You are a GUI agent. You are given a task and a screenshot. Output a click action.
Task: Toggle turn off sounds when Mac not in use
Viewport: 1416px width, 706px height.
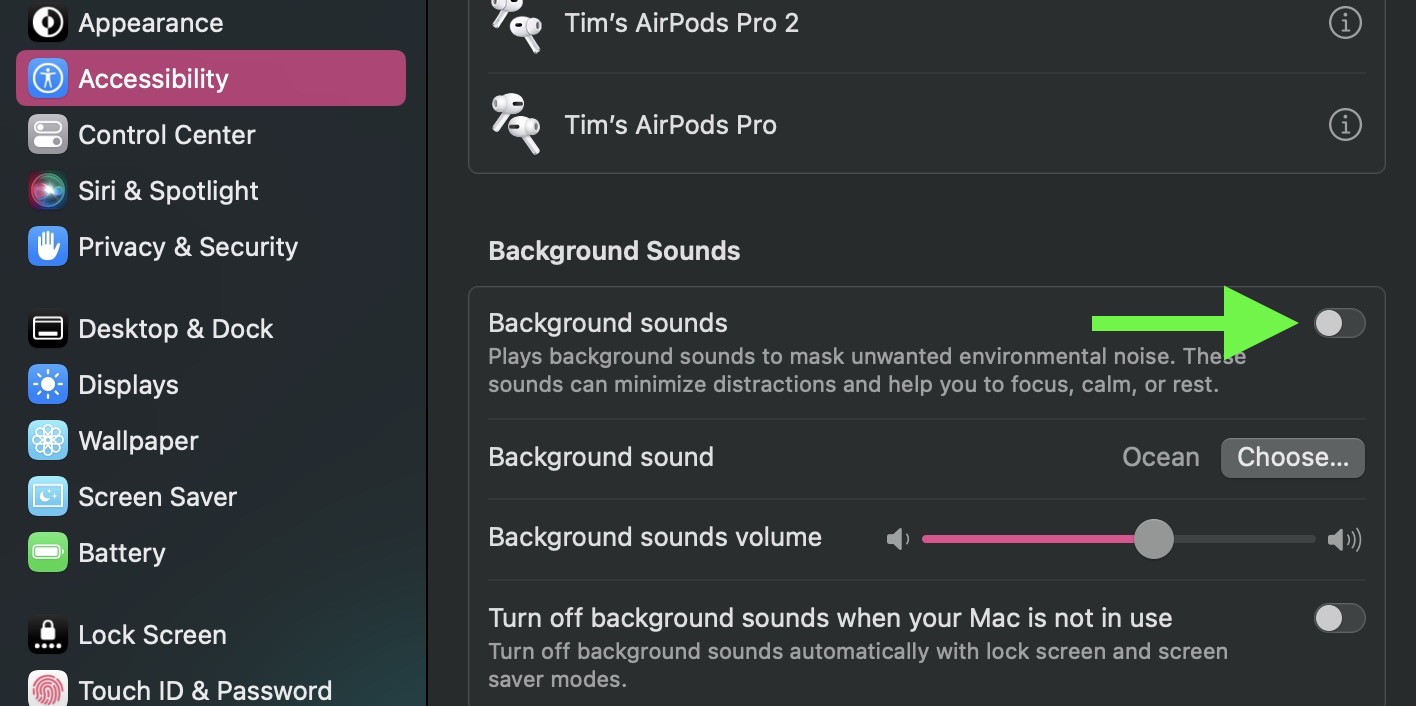point(1339,618)
